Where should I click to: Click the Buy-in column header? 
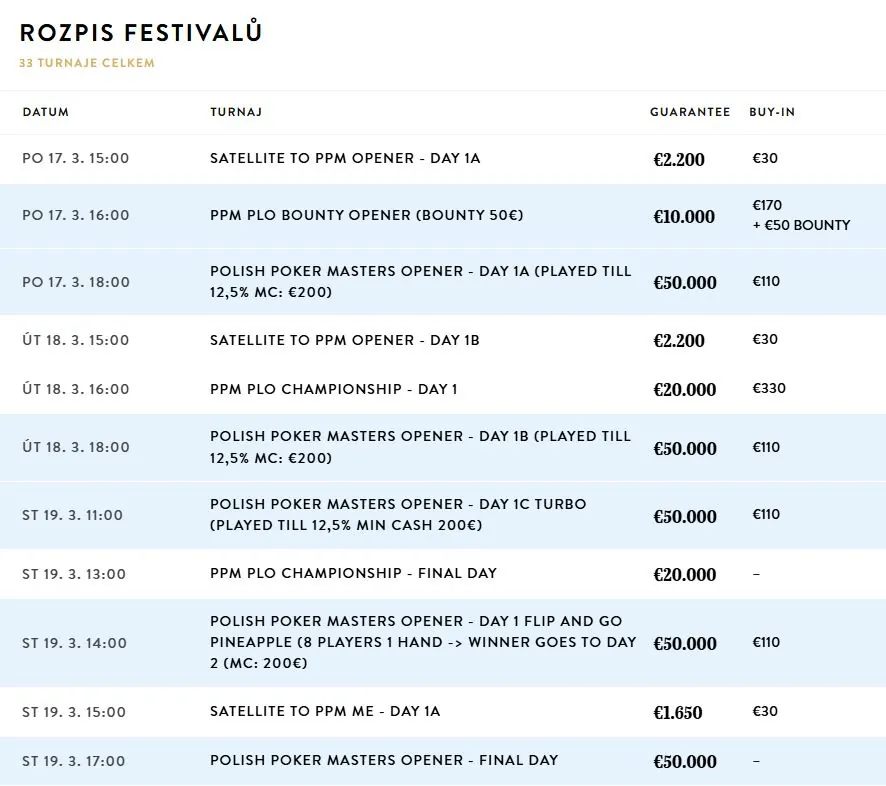pyautogui.click(x=772, y=112)
